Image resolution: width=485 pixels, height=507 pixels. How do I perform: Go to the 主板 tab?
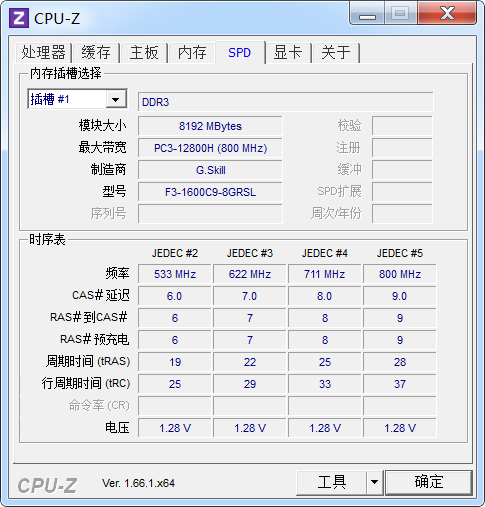(x=144, y=53)
